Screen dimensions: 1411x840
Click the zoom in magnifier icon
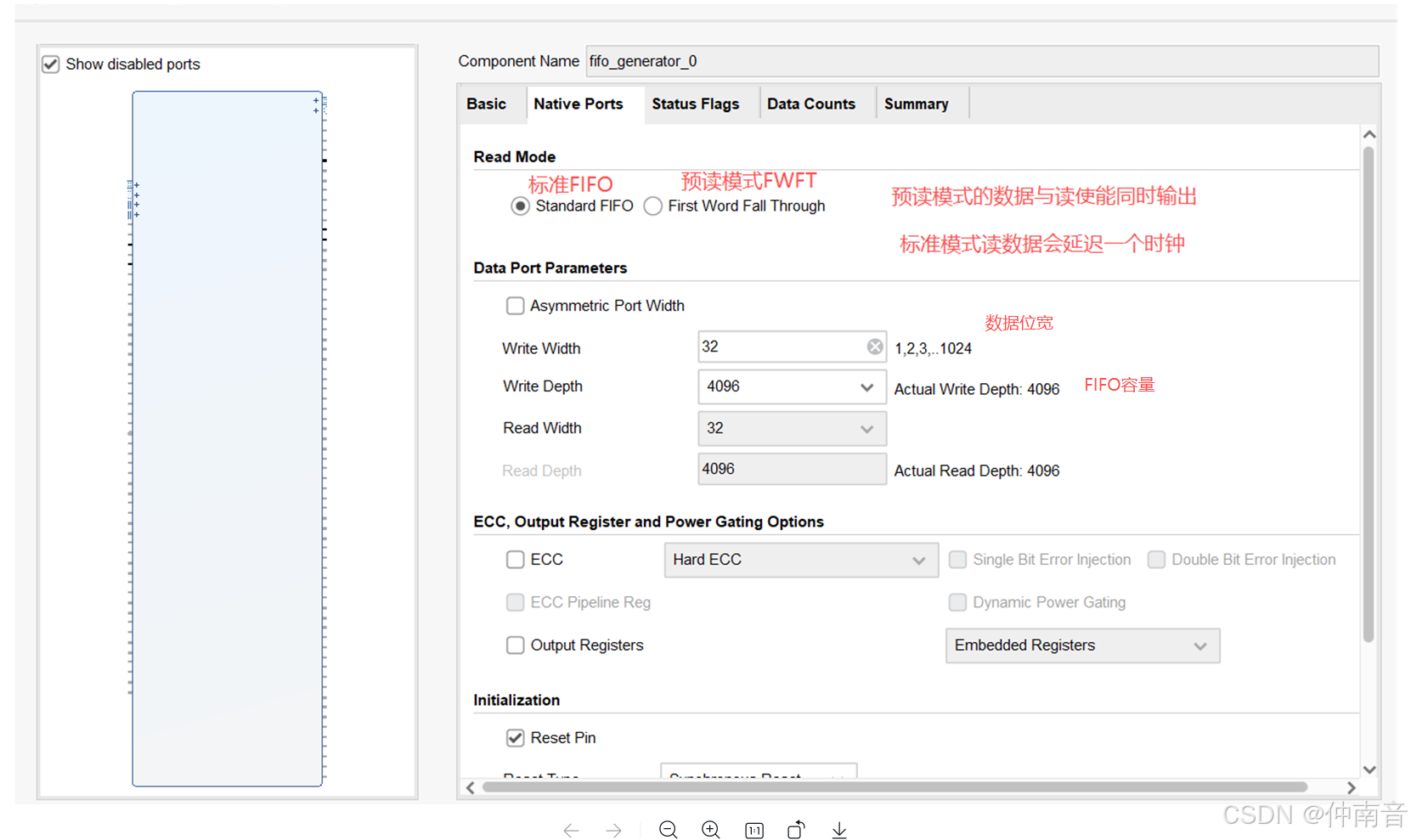(711, 830)
